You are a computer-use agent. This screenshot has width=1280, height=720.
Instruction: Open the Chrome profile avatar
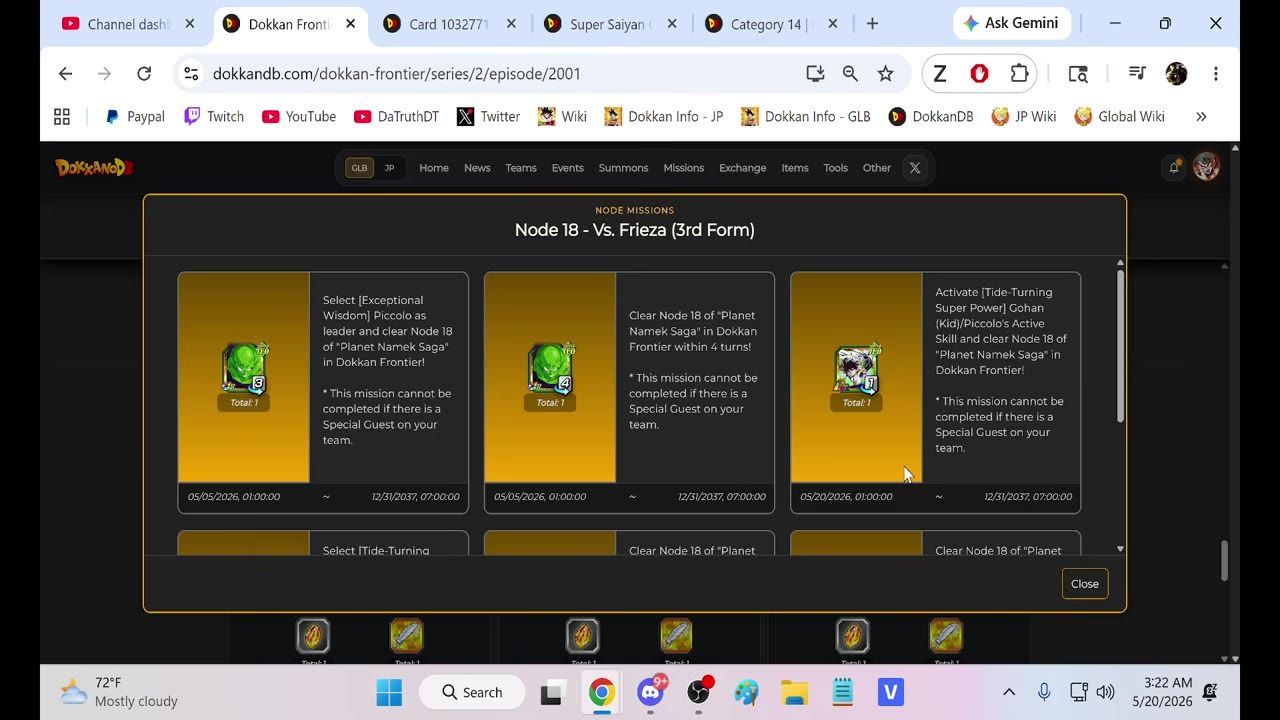pyautogui.click(x=1176, y=73)
